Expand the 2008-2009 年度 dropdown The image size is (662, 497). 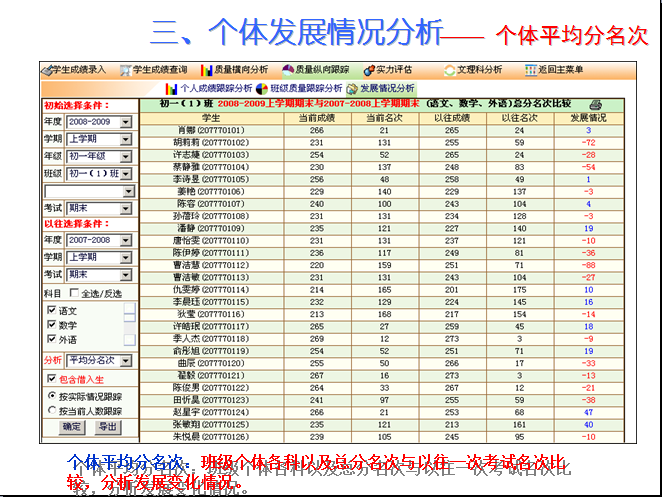(125, 121)
